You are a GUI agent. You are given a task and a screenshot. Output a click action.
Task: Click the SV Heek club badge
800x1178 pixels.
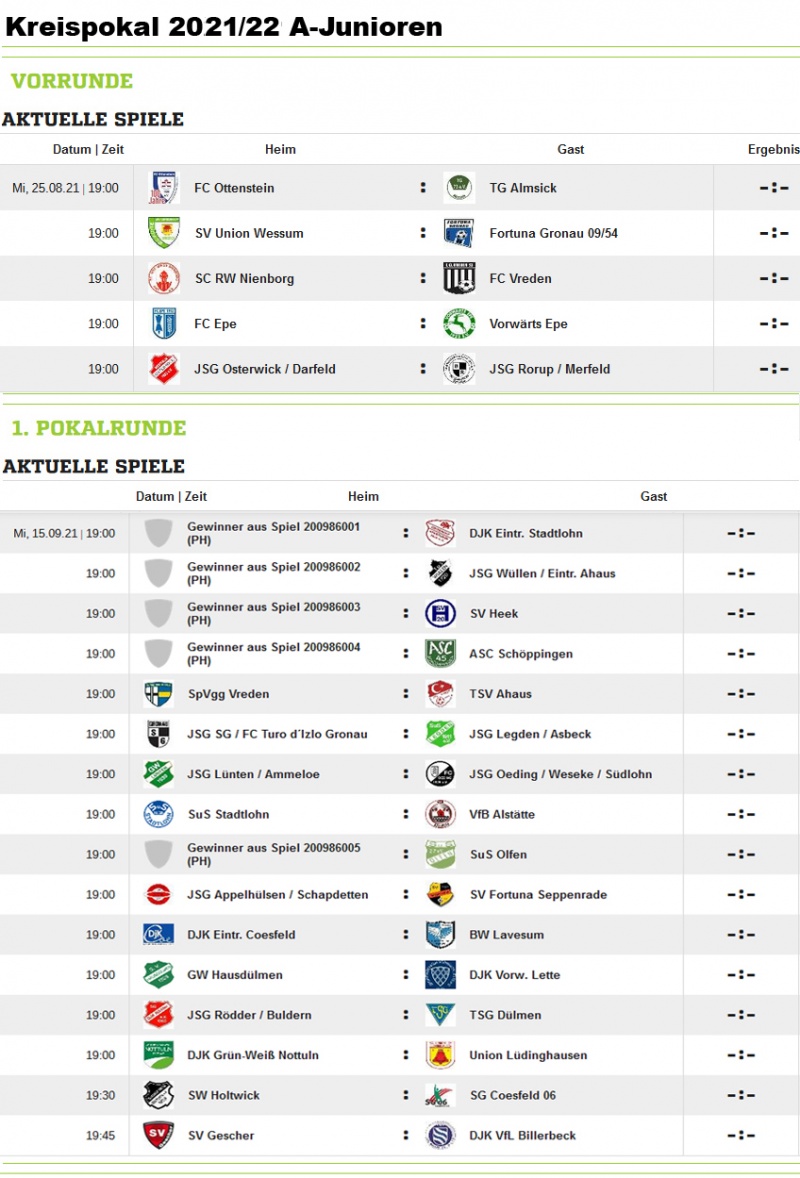pyautogui.click(x=440, y=613)
